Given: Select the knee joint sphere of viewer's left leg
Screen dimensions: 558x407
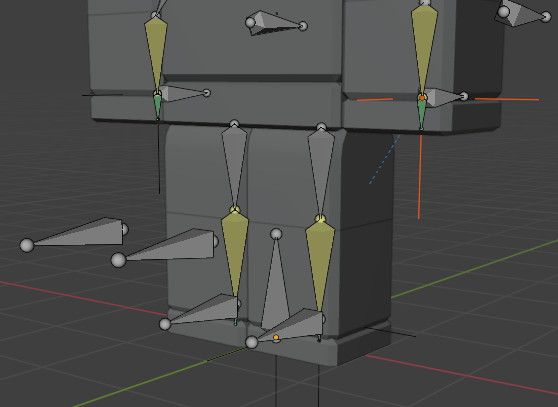Looking at the screenshot, I should click(x=235, y=210).
